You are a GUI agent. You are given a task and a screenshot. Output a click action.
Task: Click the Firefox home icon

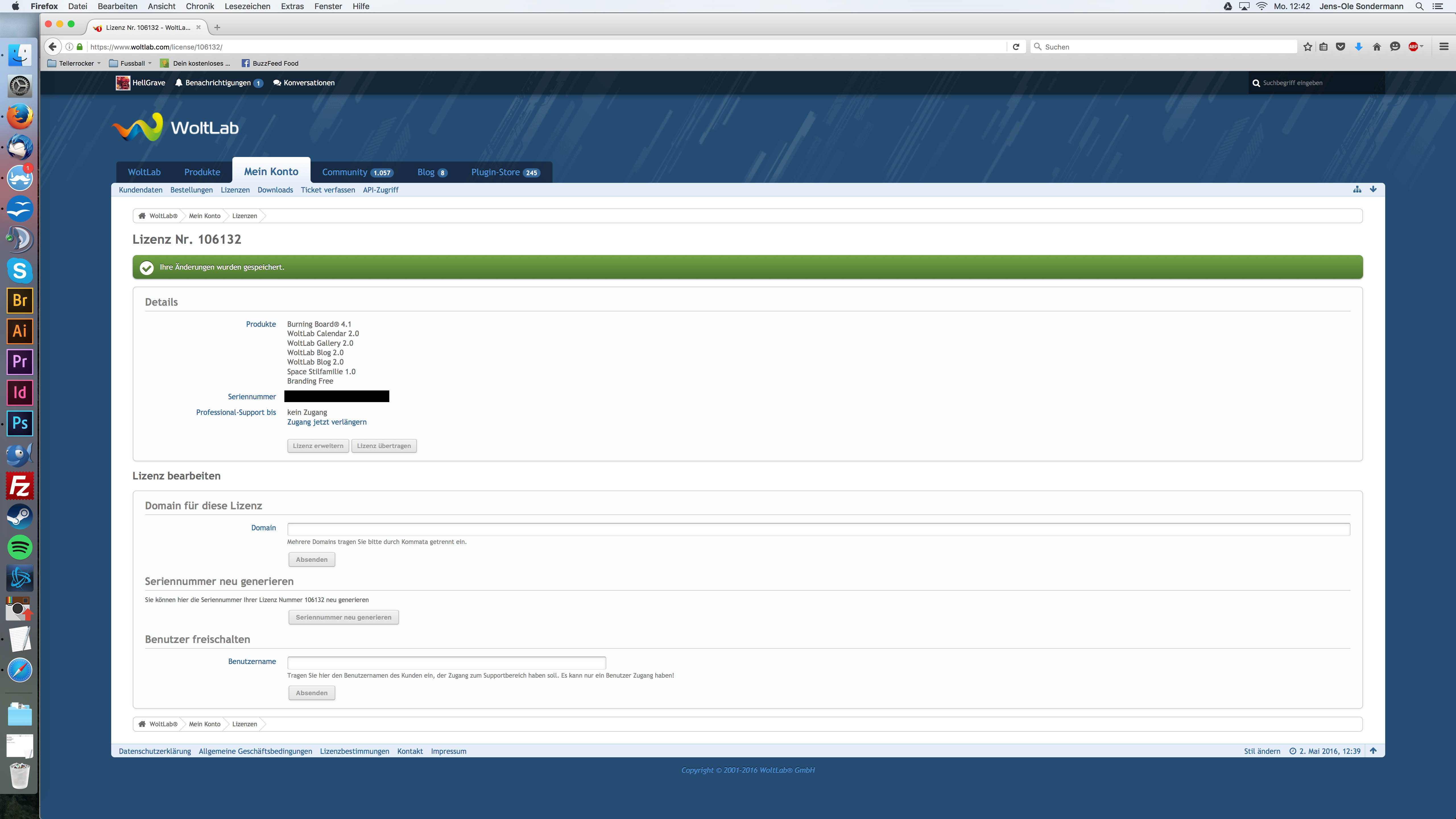click(1376, 47)
